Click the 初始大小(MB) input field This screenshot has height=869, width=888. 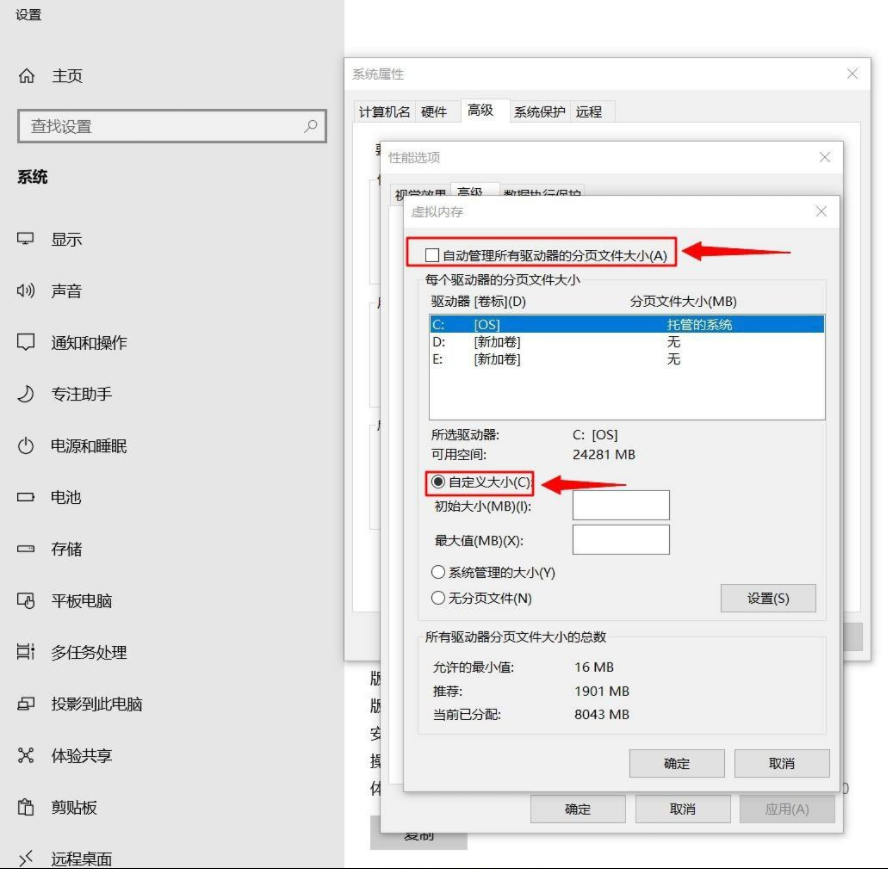[621, 505]
